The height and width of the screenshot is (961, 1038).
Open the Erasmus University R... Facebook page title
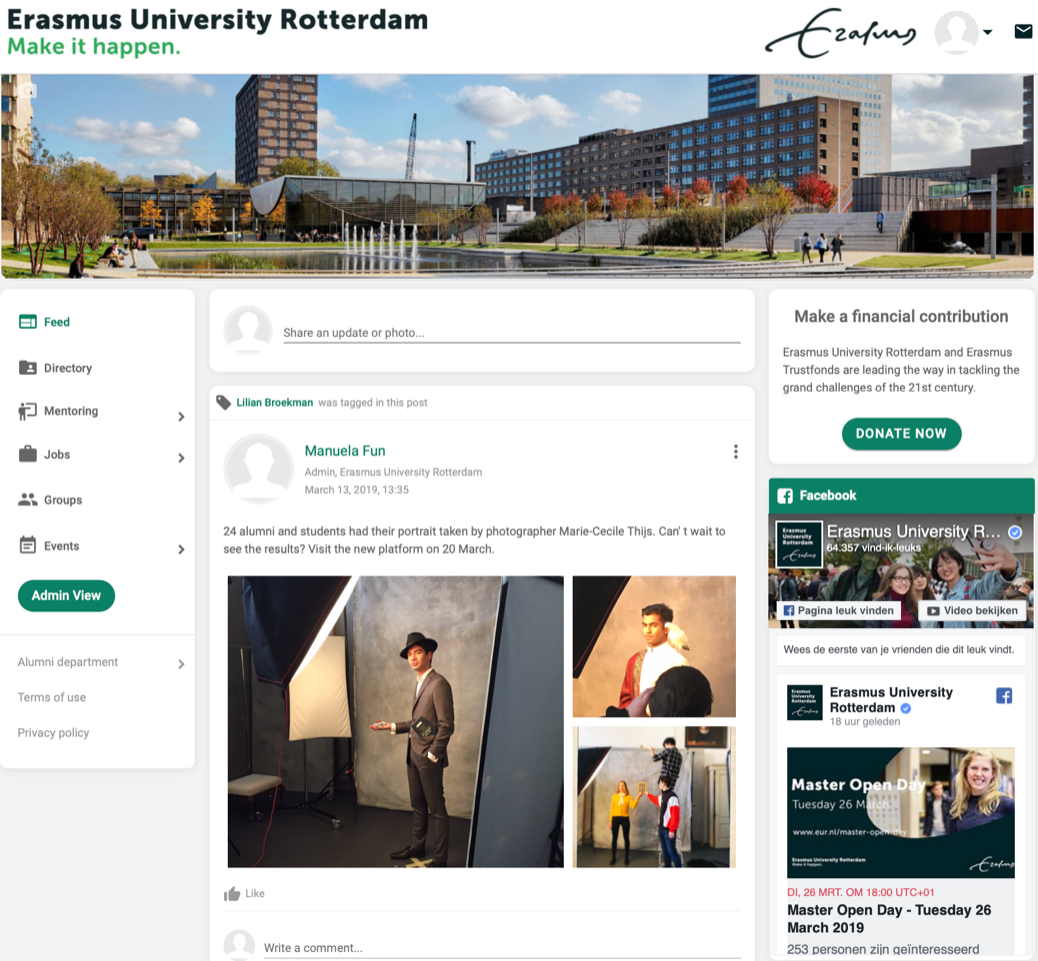click(914, 531)
